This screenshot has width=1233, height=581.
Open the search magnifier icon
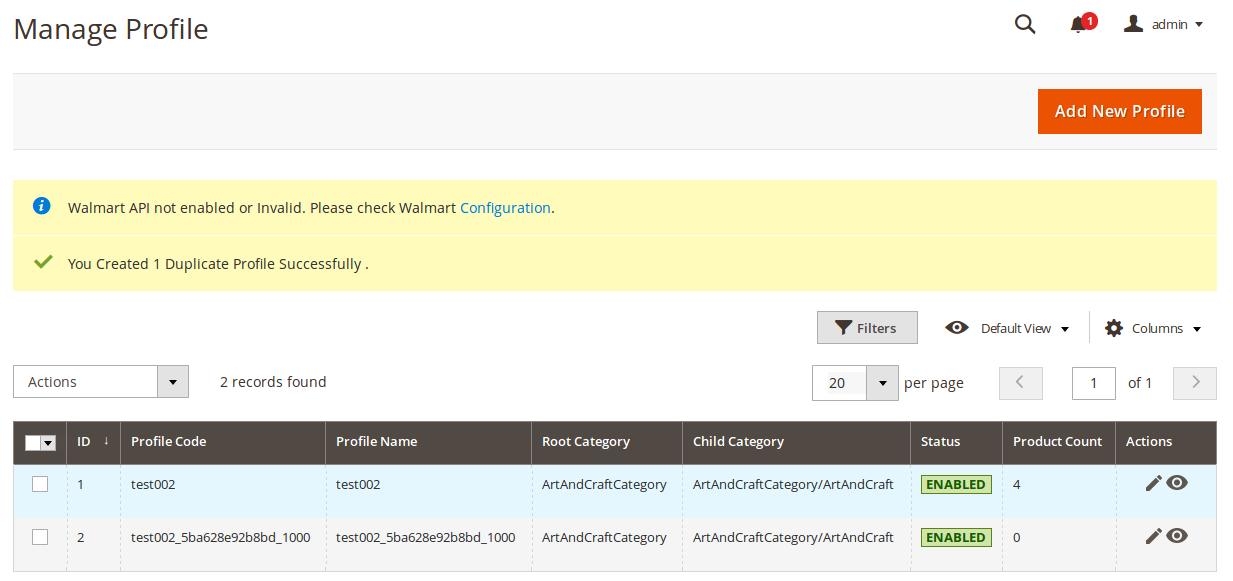(x=1025, y=24)
